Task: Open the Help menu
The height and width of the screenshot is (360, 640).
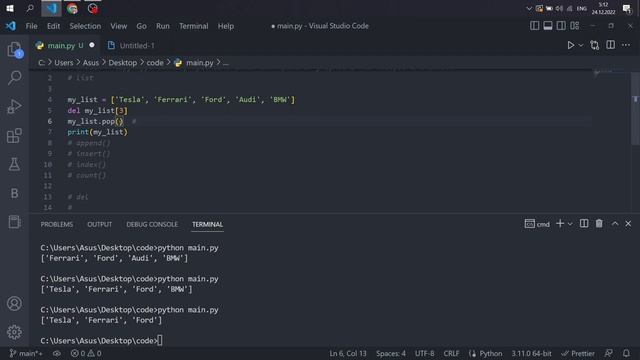Action: (226, 26)
